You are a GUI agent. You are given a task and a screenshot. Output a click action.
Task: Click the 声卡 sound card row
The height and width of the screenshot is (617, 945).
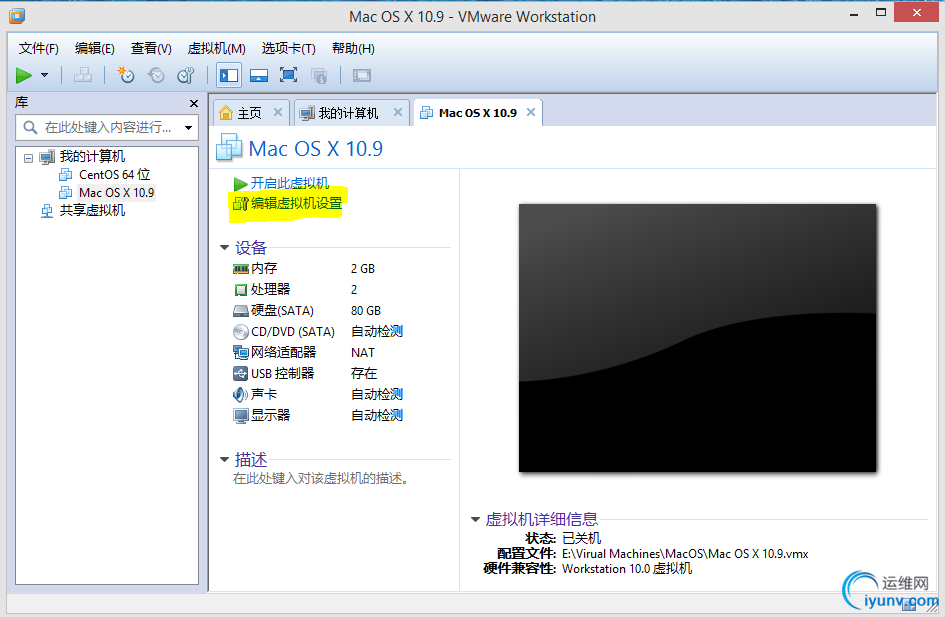[318, 395]
